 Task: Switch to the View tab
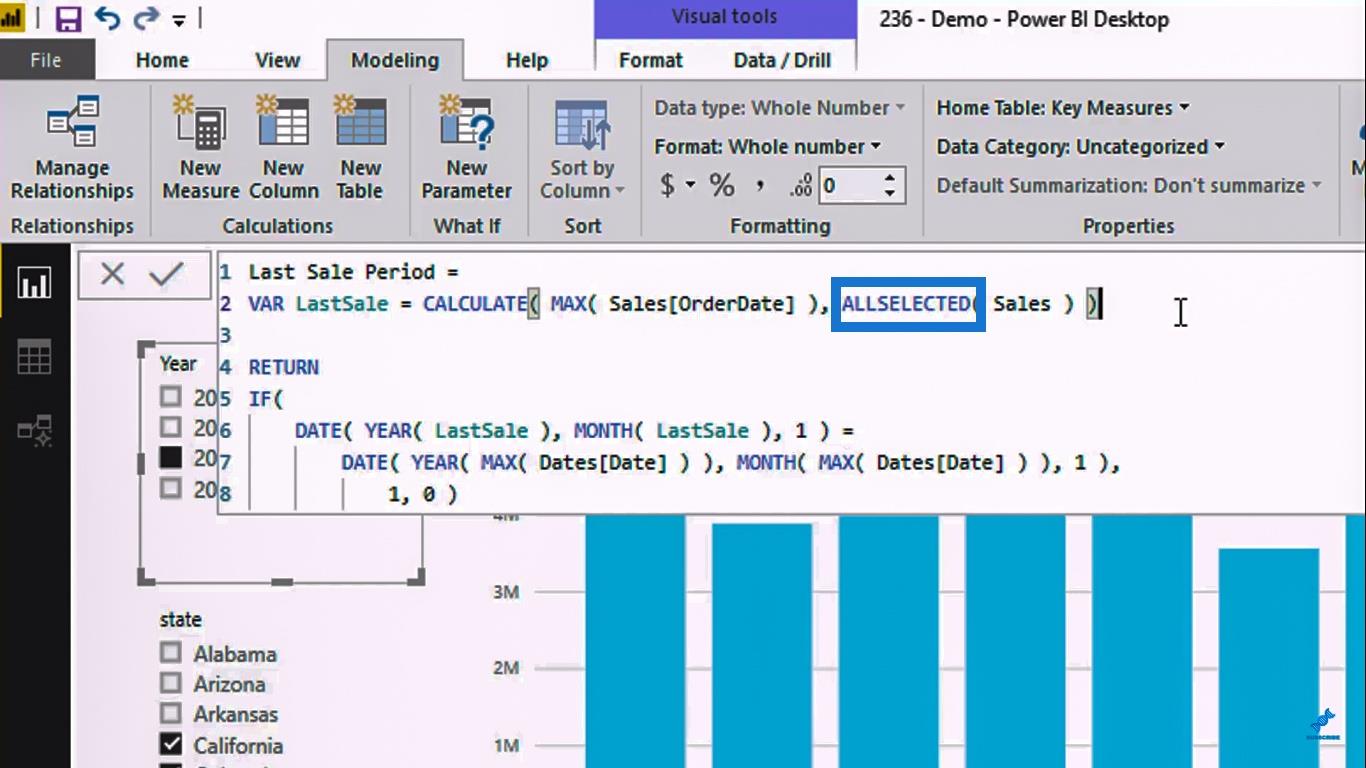(x=277, y=60)
